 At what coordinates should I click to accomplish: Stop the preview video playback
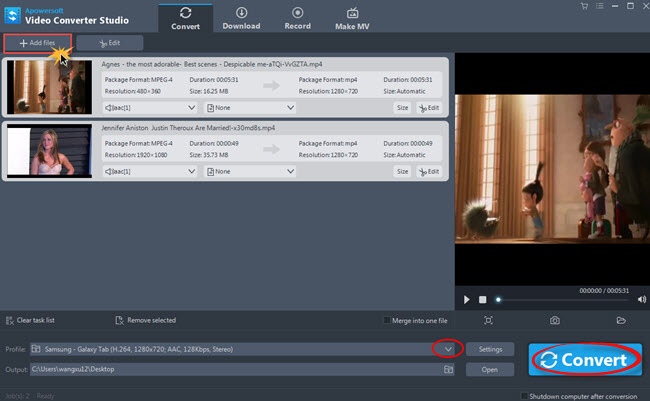pyautogui.click(x=483, y=299)
